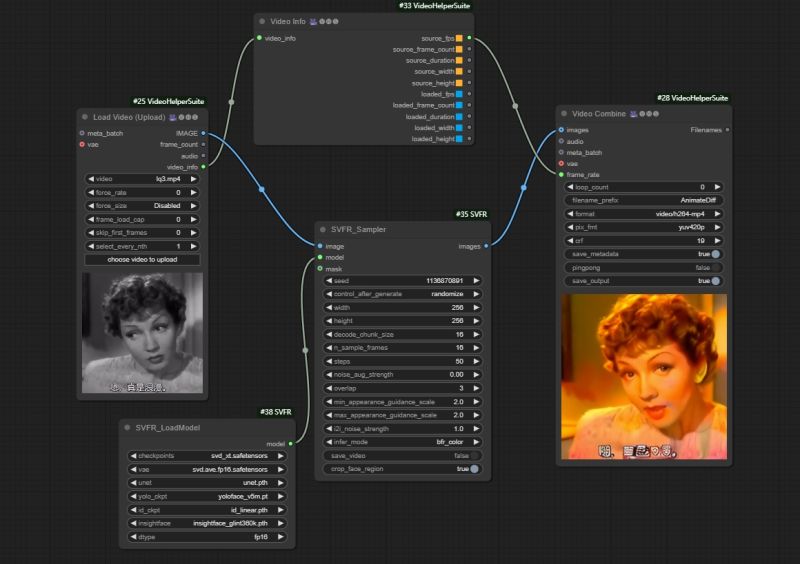Viewport: 800px width, 564px height.
Task: Click the VideoHelperSuite icon on Video Info title
Action: click(313, 21)
